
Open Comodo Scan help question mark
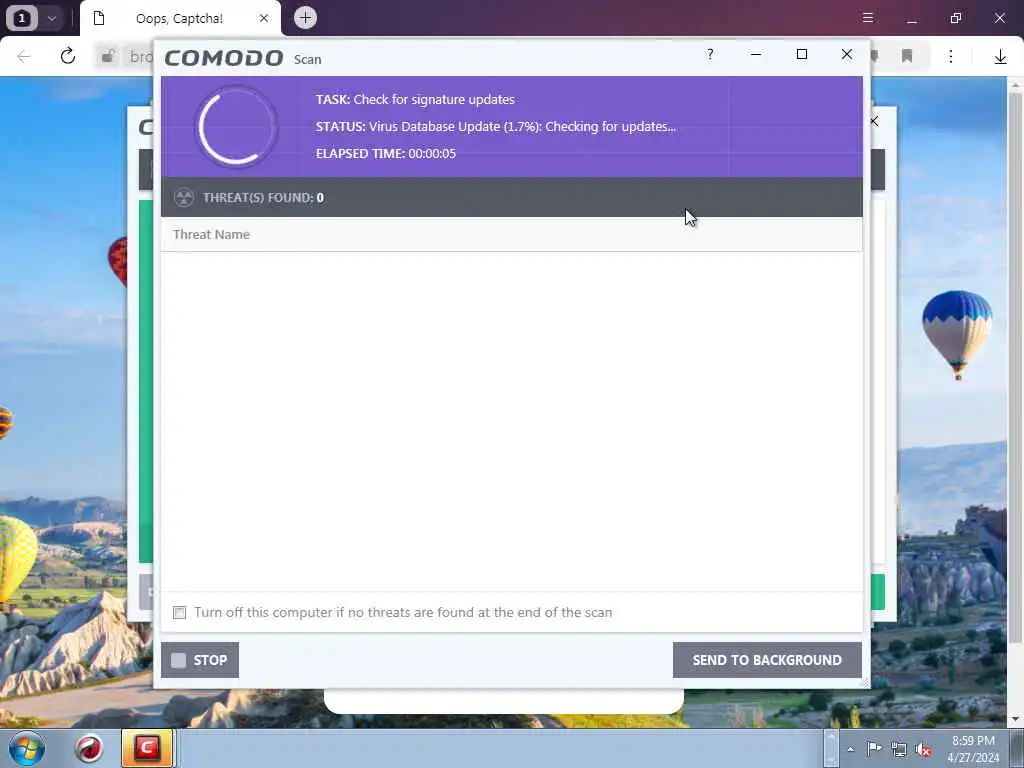(710, 54)
